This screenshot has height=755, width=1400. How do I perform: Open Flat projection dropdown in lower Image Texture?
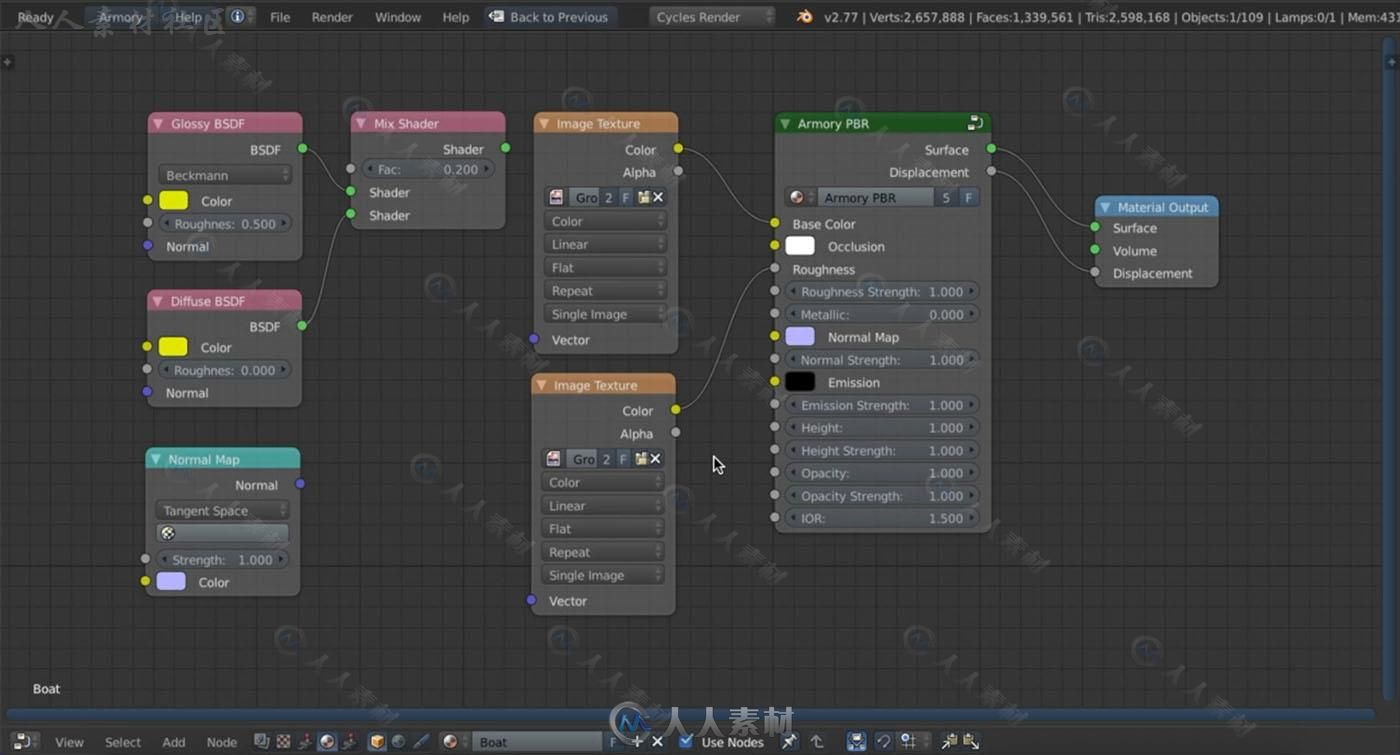(x=602, y=529)
